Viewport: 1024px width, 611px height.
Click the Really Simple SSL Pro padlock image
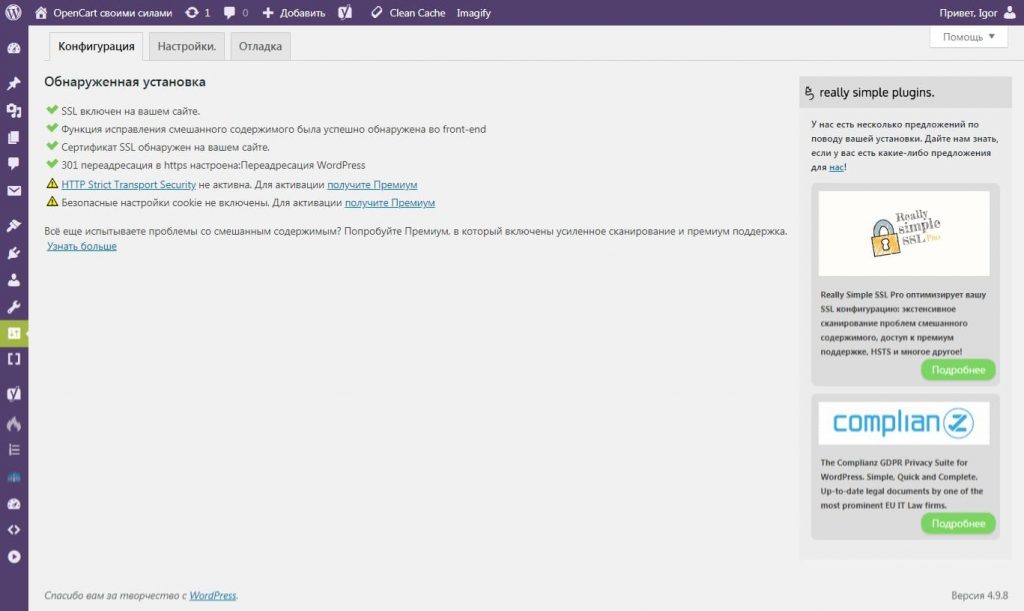(904, 234)
